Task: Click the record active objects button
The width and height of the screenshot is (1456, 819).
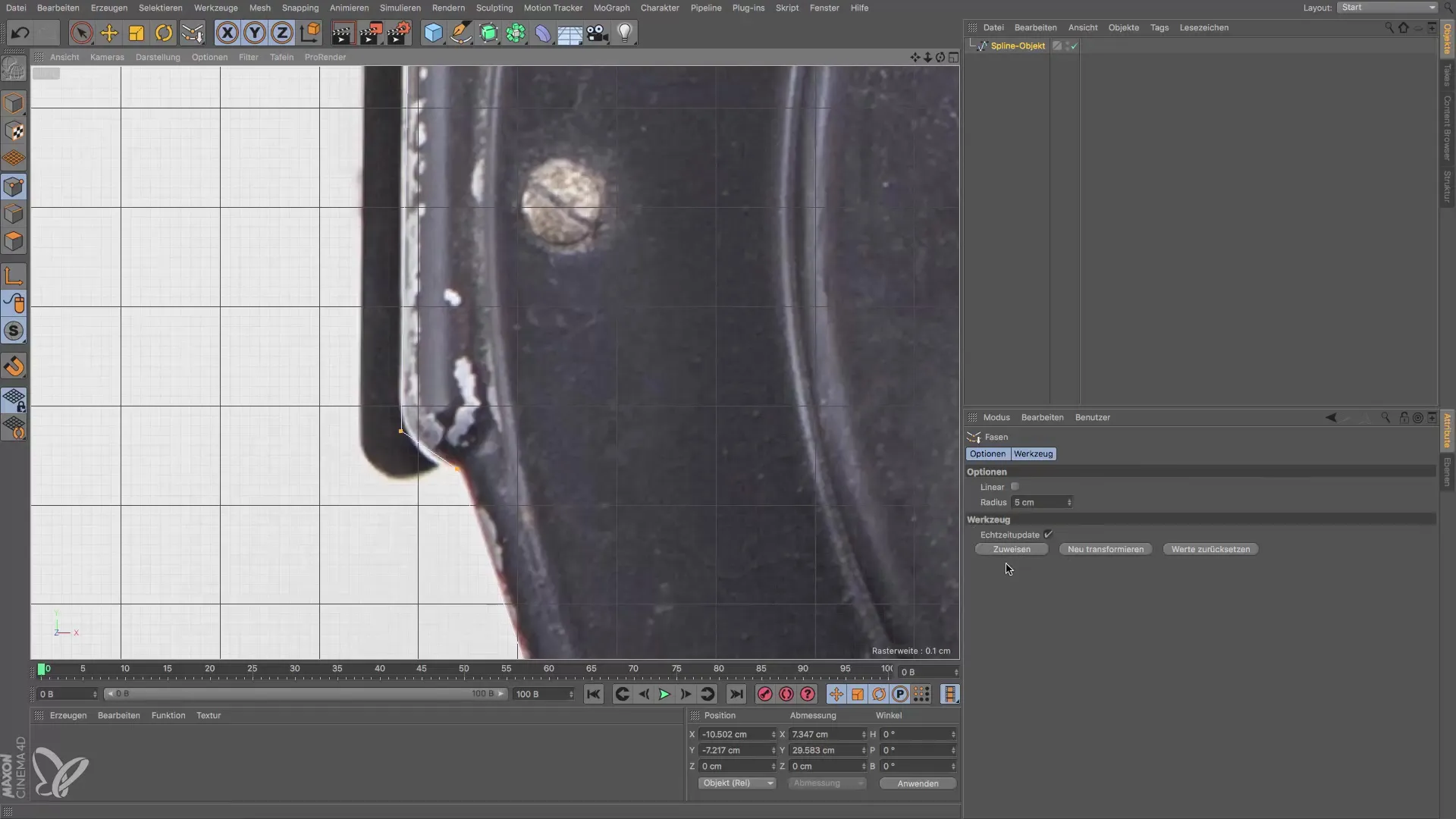Action: pyautogui.click(x=765, y=694)
